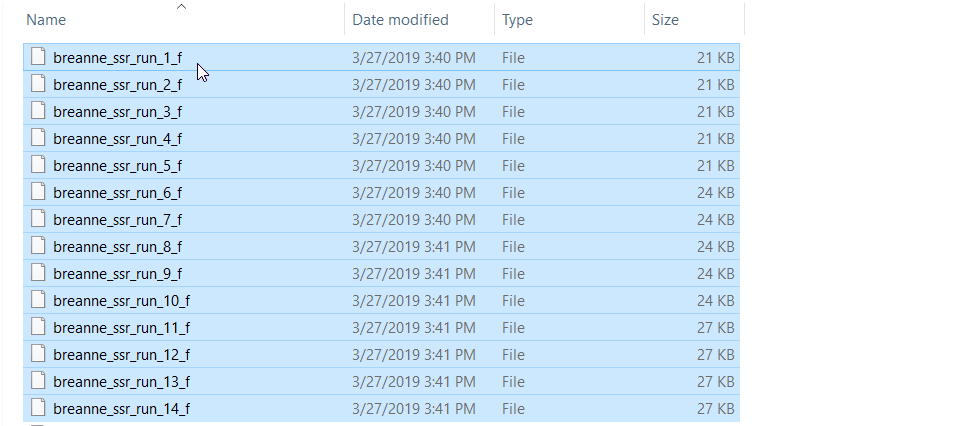
Task: Click the modified date of breanne_ssr_run_1_f
Action: [x=414, y=58]
